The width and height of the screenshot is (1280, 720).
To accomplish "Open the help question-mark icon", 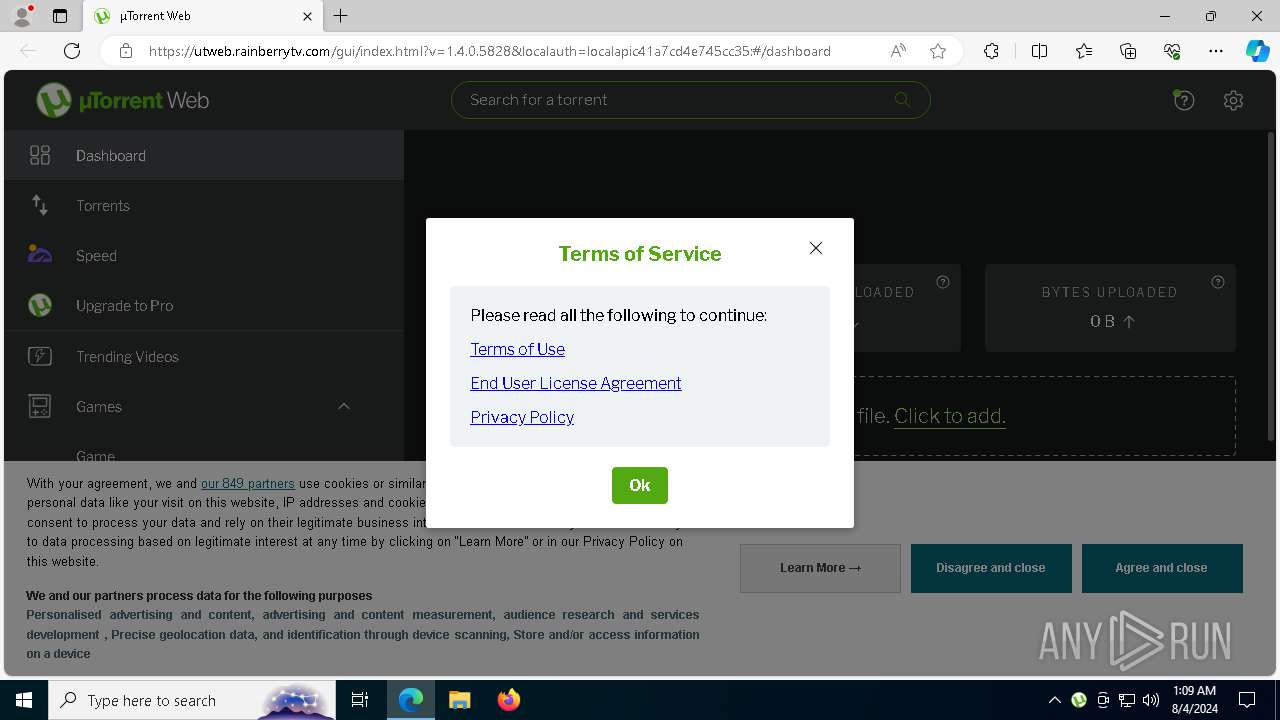I will [1184, 100].
